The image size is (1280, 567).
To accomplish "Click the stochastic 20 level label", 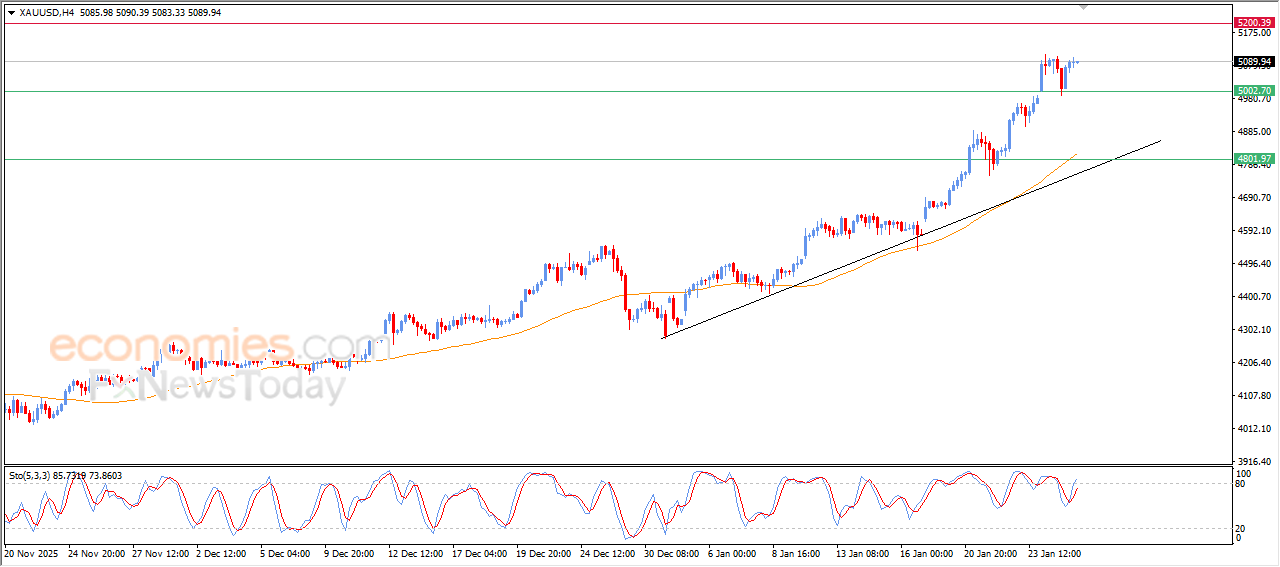I will pyautogui.click(x=1241, y=527).
